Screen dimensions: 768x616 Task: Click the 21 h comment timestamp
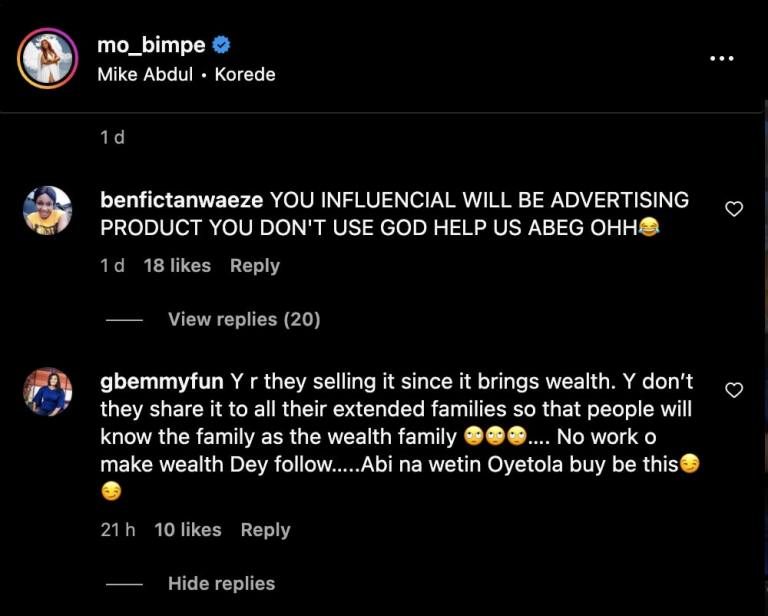click(x=117, y=529)
